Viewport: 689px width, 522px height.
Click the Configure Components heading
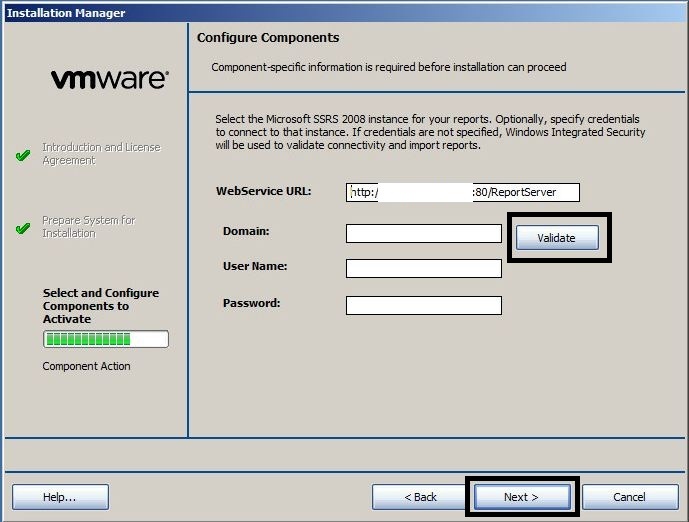[x=268, y=38]
